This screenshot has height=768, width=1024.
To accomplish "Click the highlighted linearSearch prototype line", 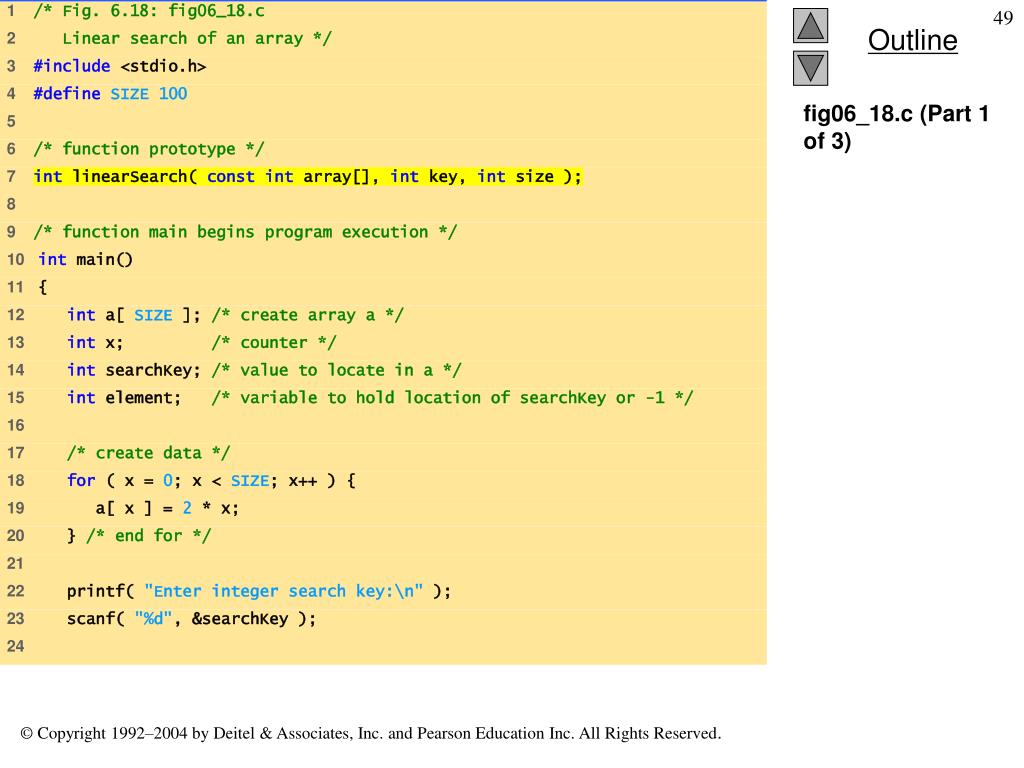I will pyautogui.click(x=308, y=176).
